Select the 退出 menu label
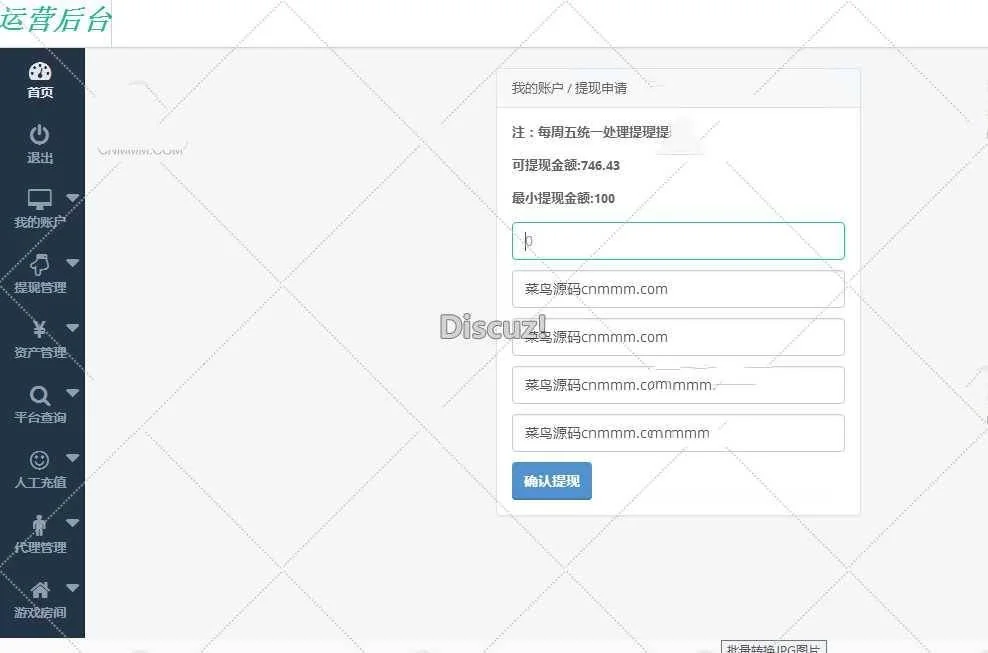 point(40,158)
